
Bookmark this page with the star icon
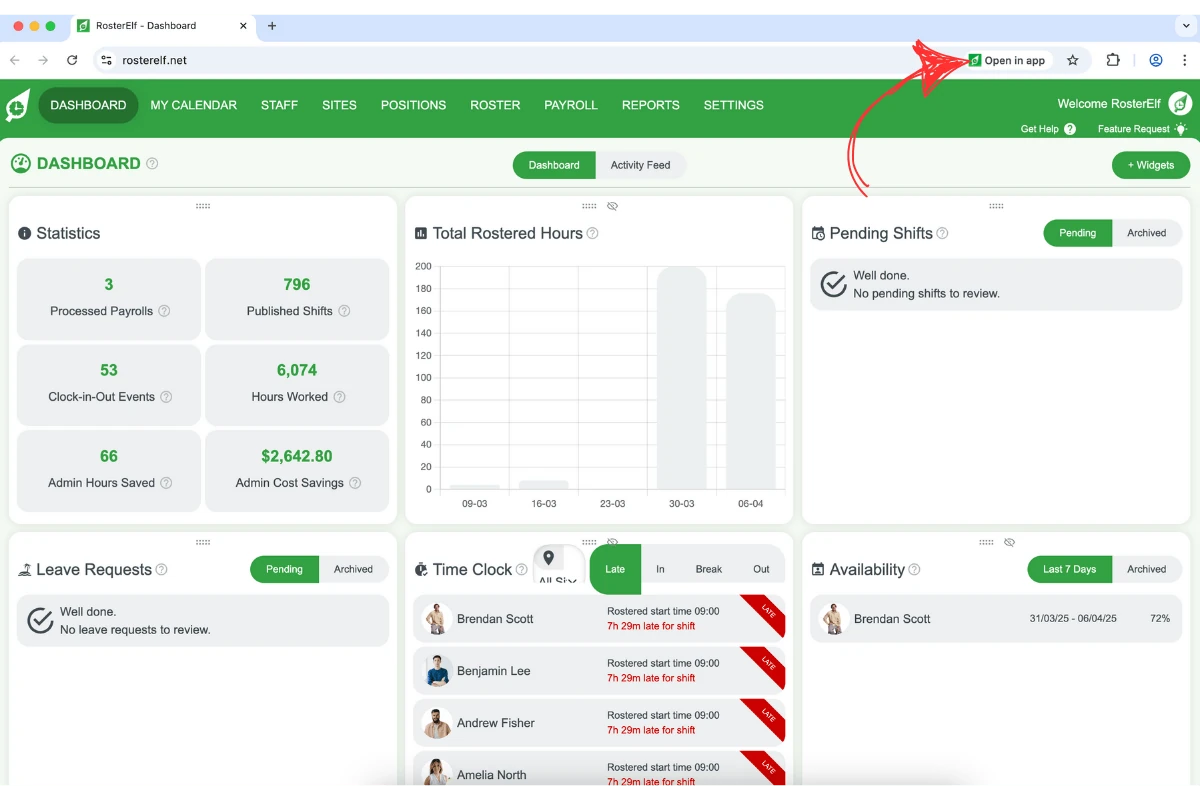[1073, 60]
